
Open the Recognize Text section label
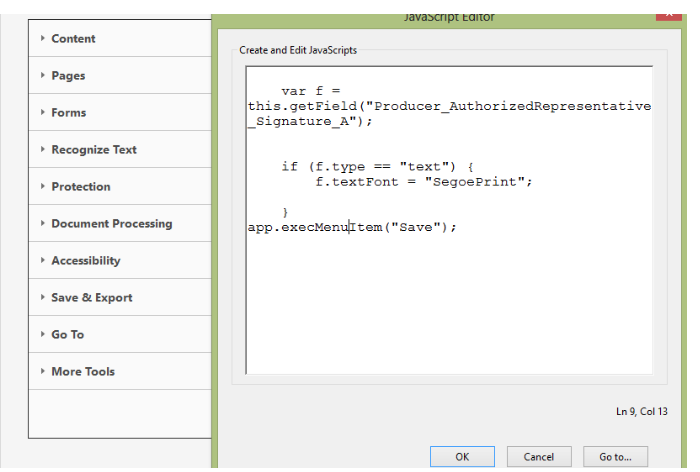pos(94,150)
